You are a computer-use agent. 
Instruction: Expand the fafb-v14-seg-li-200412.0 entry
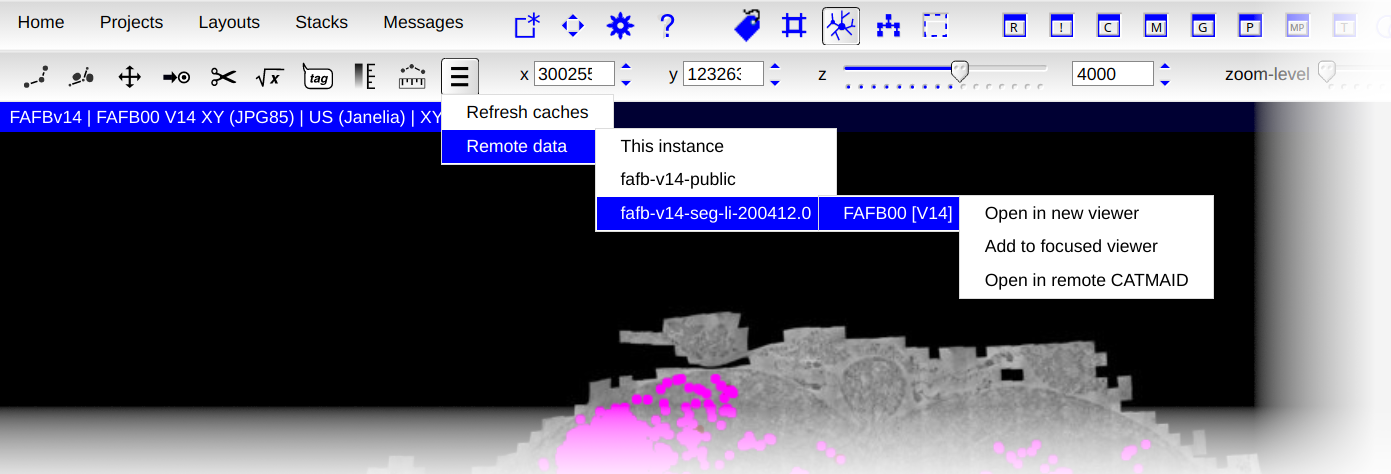706,212
